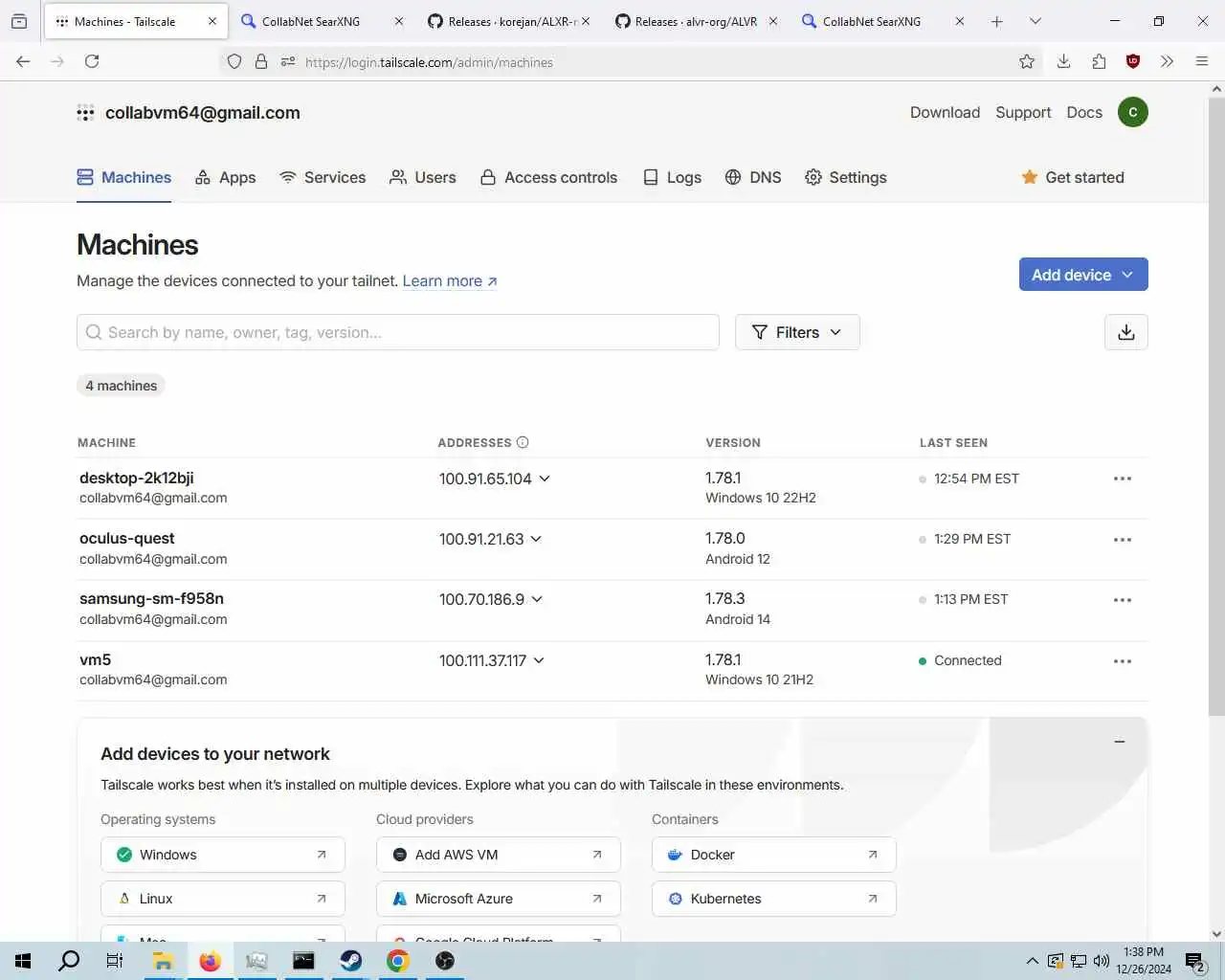This screenshot has height=980, width=1225.
Task: Show hidden system tray icons
Action: pyautogui.click(x=1032, y=961)
